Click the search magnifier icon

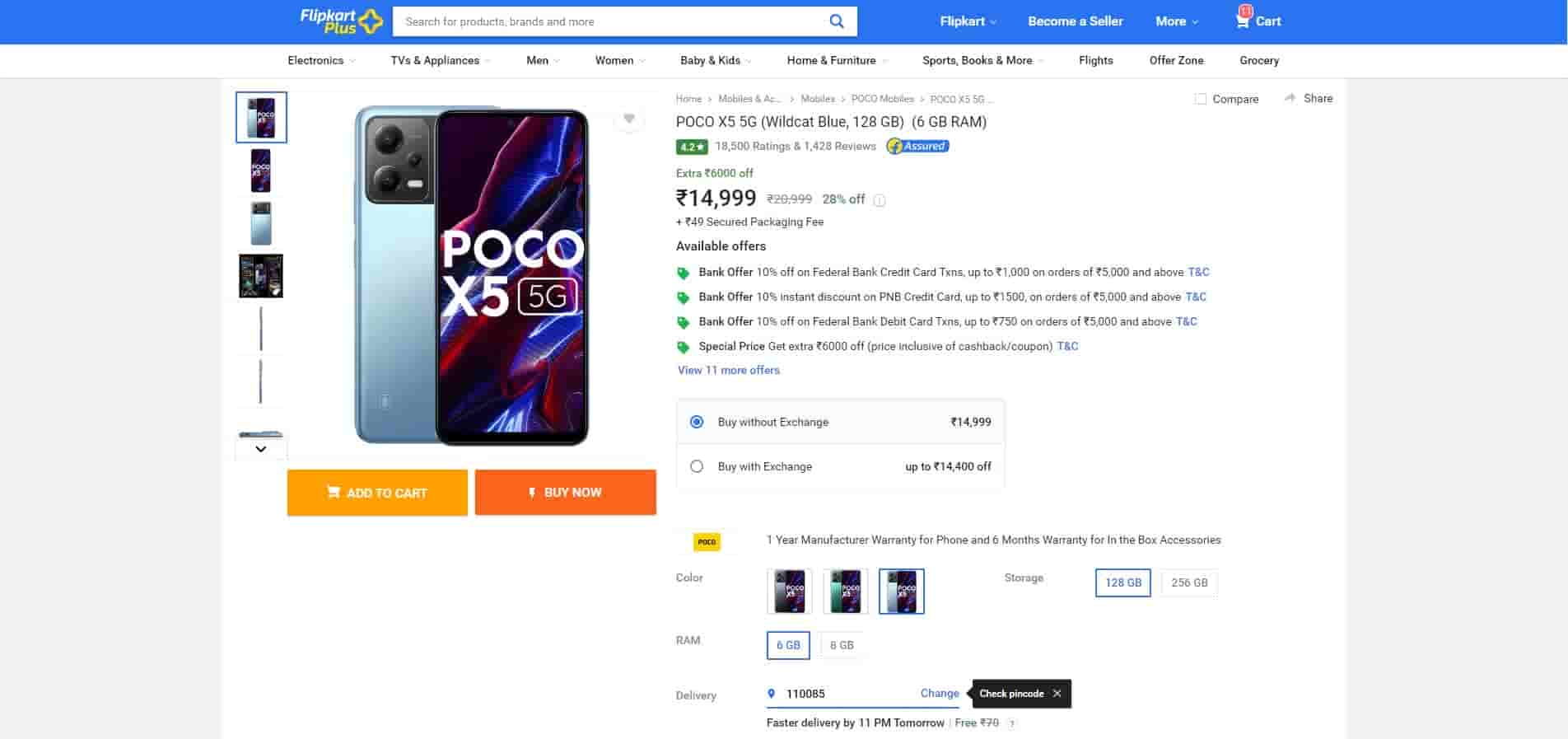coord(836,21)
